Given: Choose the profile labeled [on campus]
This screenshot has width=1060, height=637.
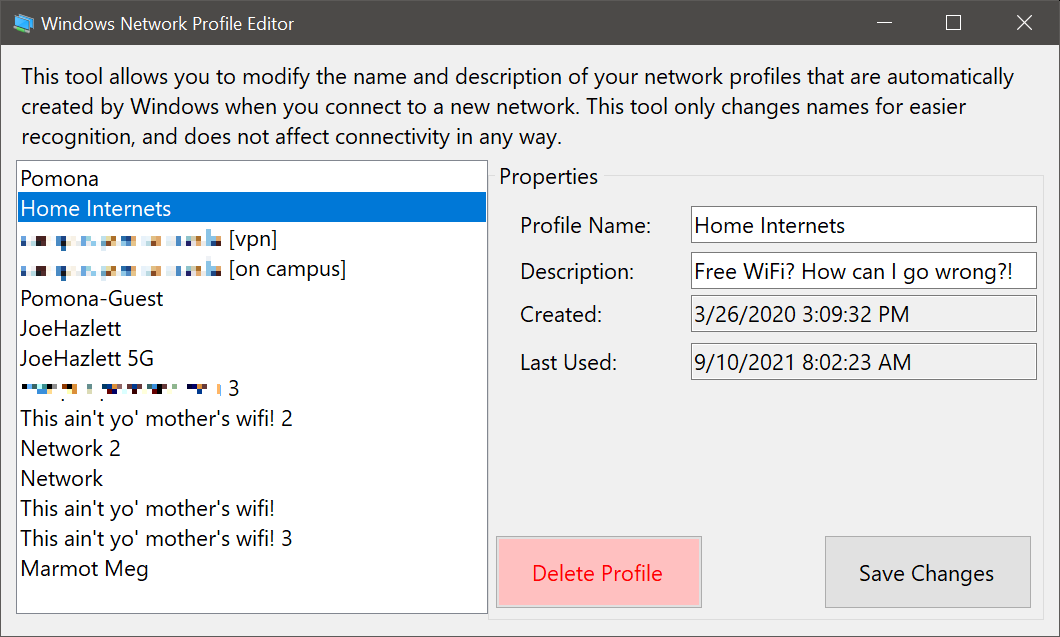Looking at the screenshot, I should (x=183, y=269).
